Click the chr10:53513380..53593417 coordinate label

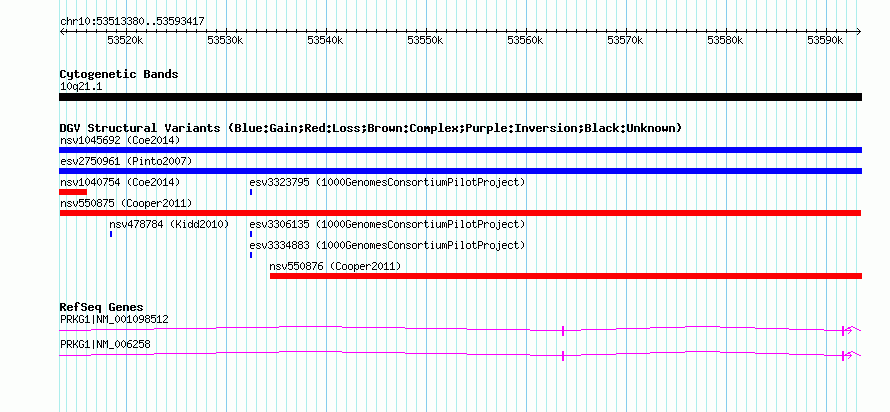coord(132,22)
